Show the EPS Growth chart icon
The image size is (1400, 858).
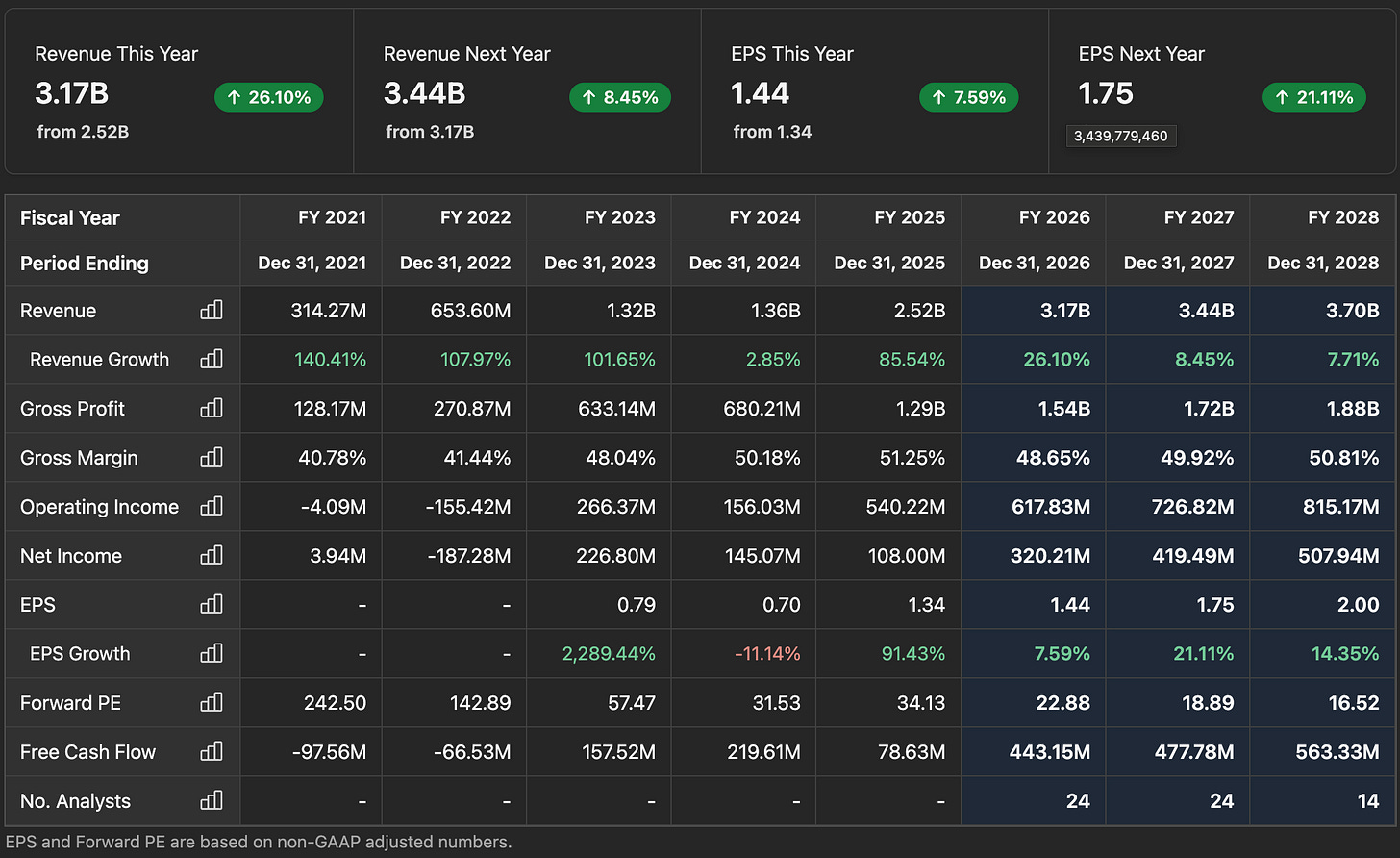point(212,653)
